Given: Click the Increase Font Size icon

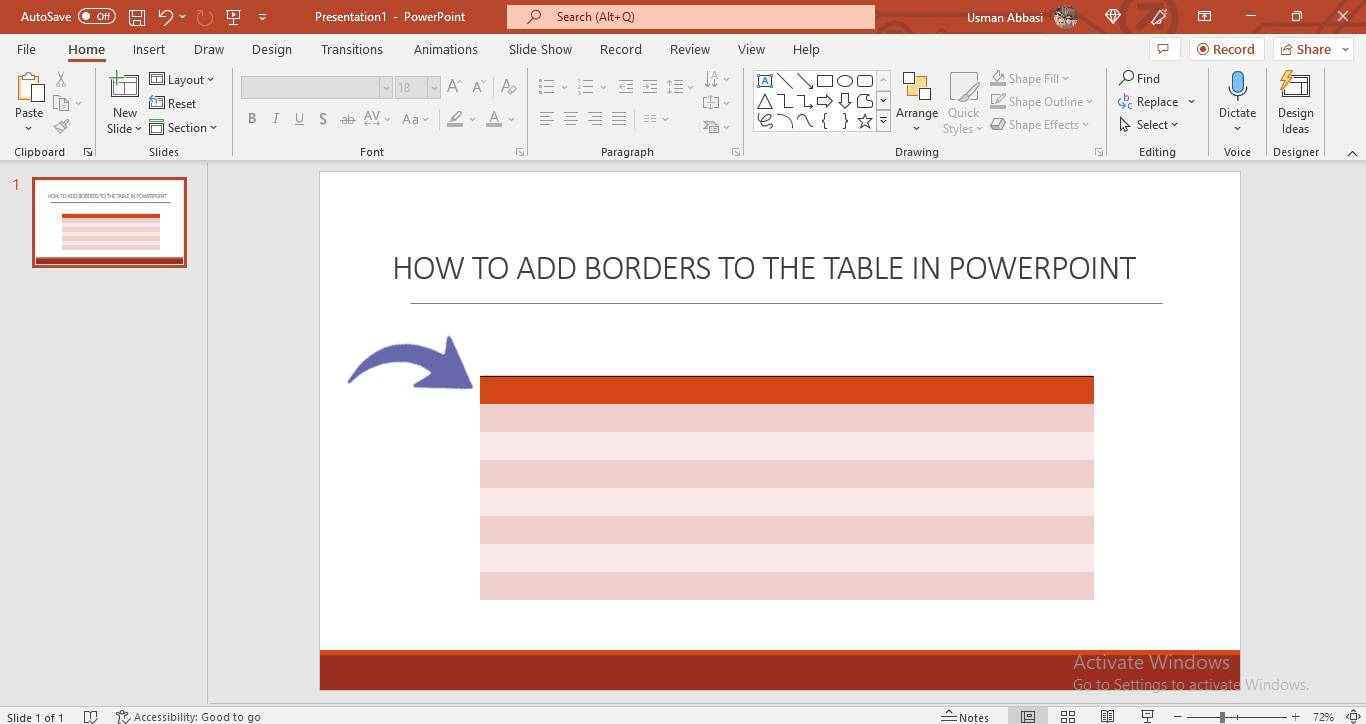Looking at the screenshot, I should pyautogui.click(x=454, y=87).
